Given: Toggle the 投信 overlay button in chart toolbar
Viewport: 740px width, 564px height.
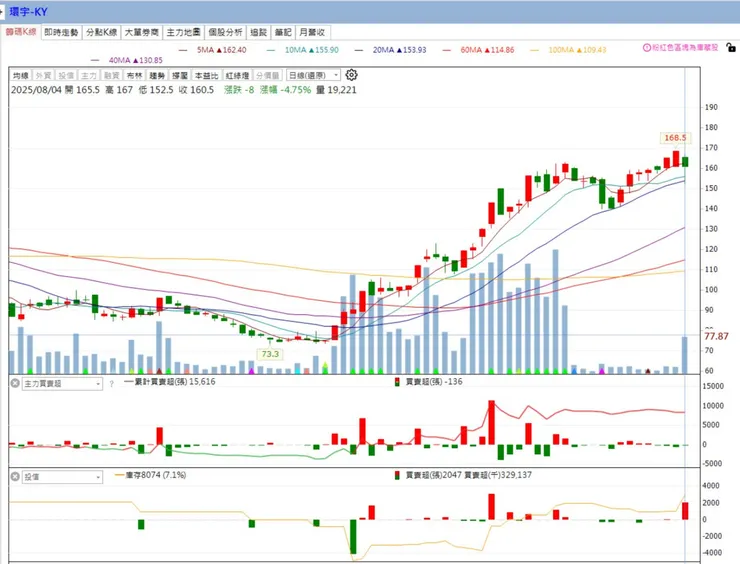Looking at the screenshot, I should click(66, 76).
